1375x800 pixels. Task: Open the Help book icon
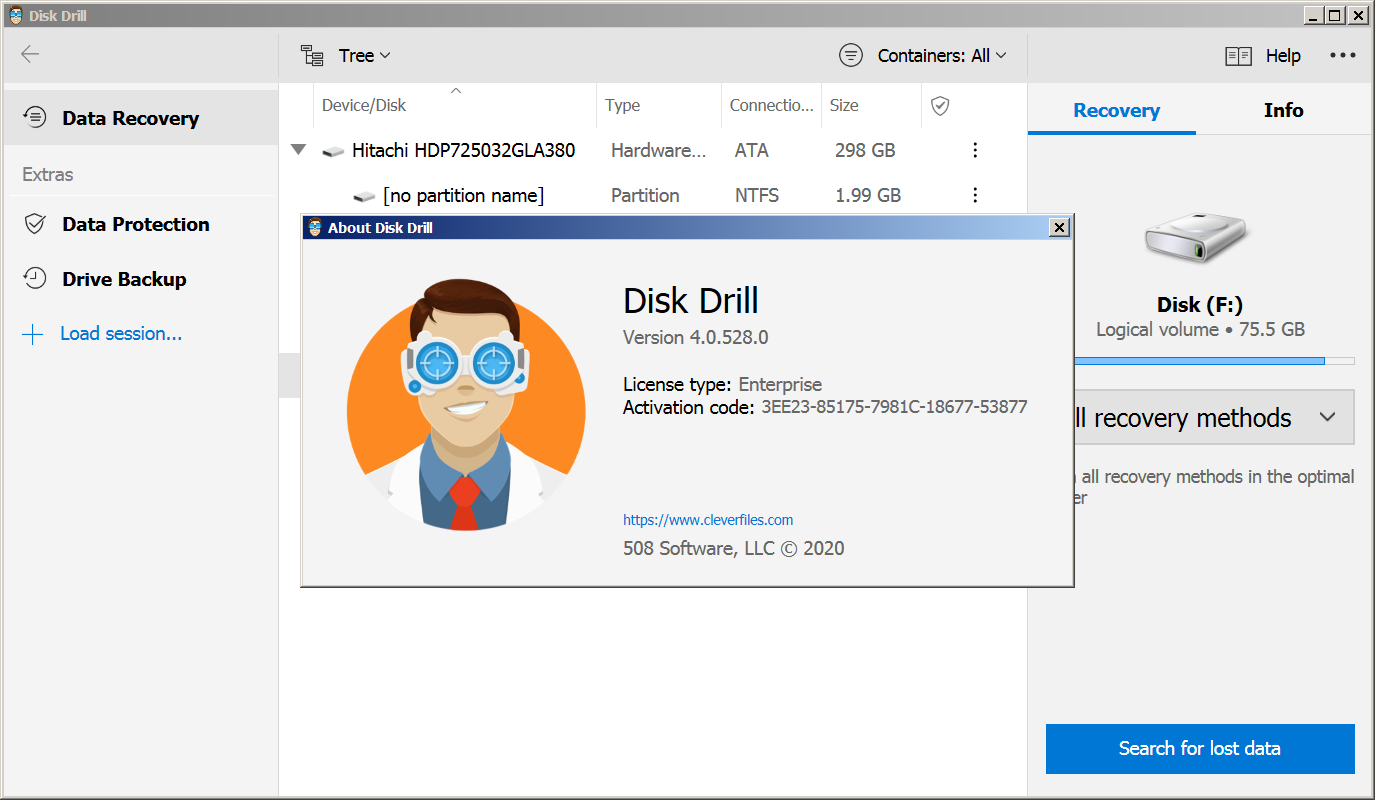click(1238, 56)
